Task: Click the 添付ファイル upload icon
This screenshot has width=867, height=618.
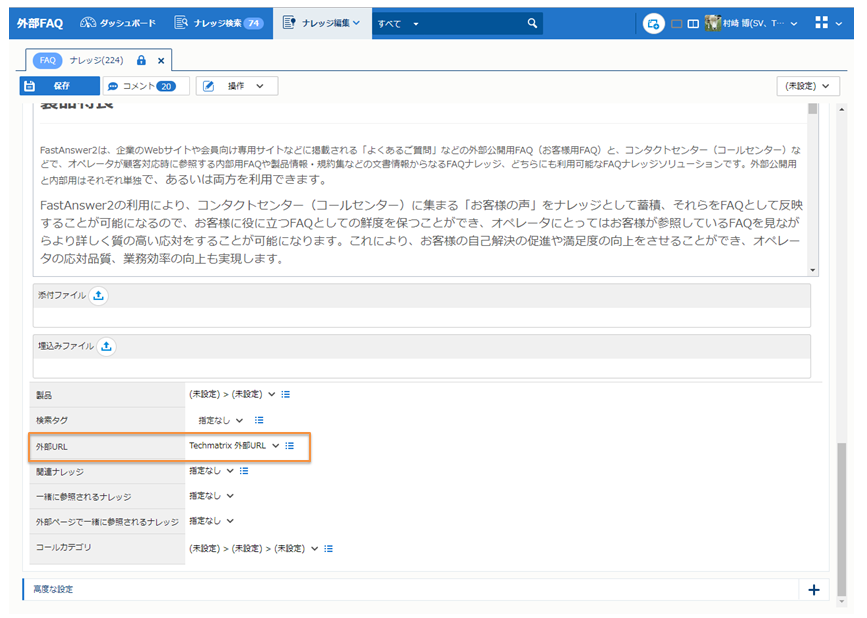Action: (98, 295)
